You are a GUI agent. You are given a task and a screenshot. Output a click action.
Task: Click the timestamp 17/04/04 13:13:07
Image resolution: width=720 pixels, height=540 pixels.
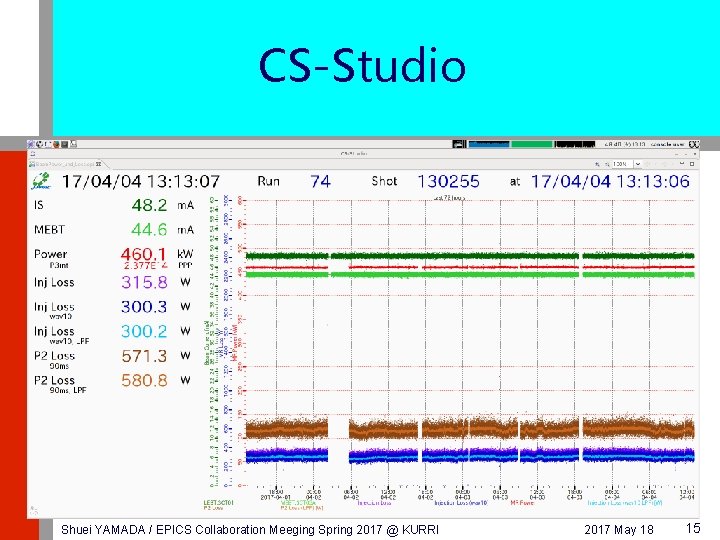click(141, 181)
